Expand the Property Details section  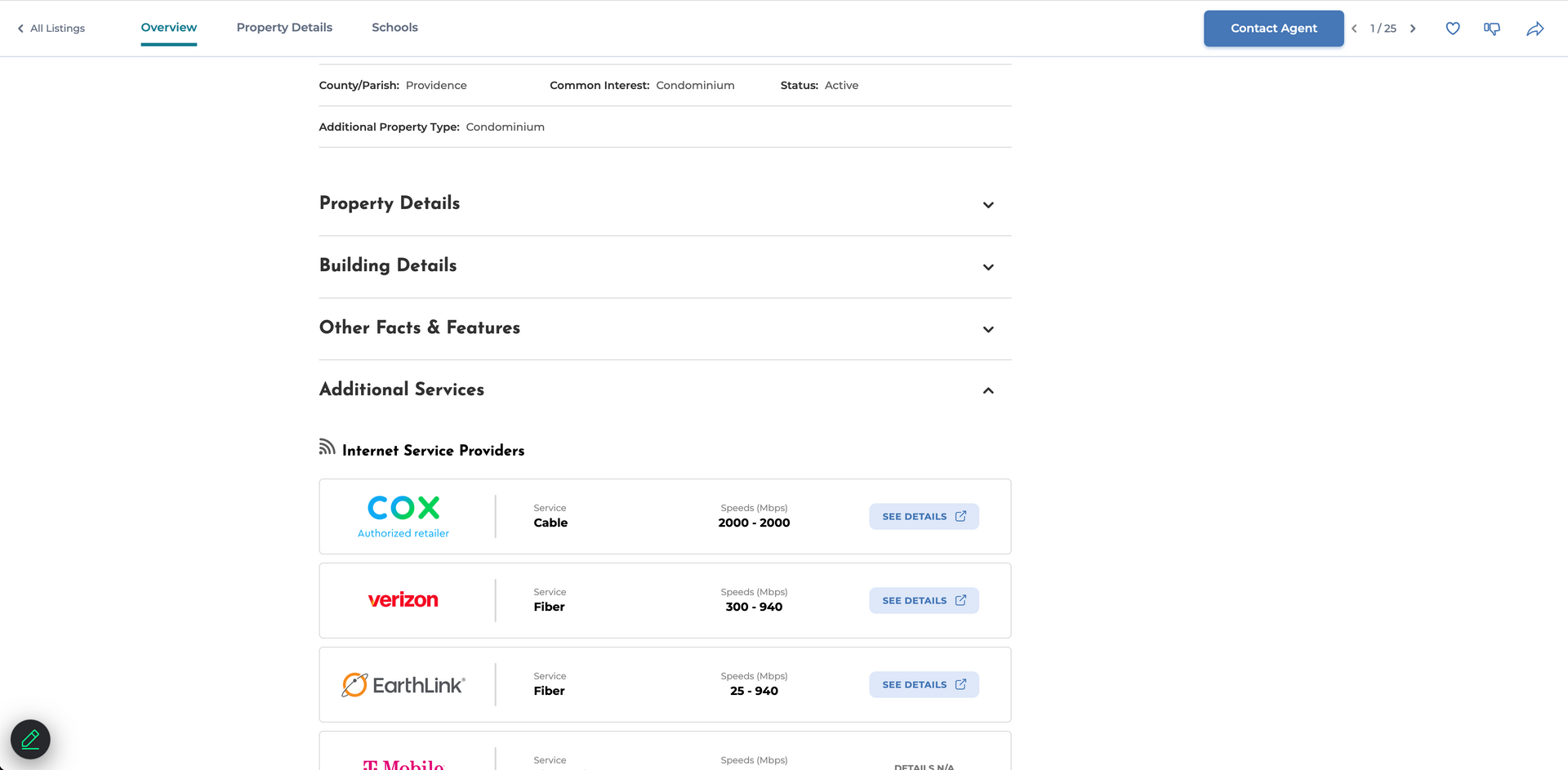pos(987,205)
